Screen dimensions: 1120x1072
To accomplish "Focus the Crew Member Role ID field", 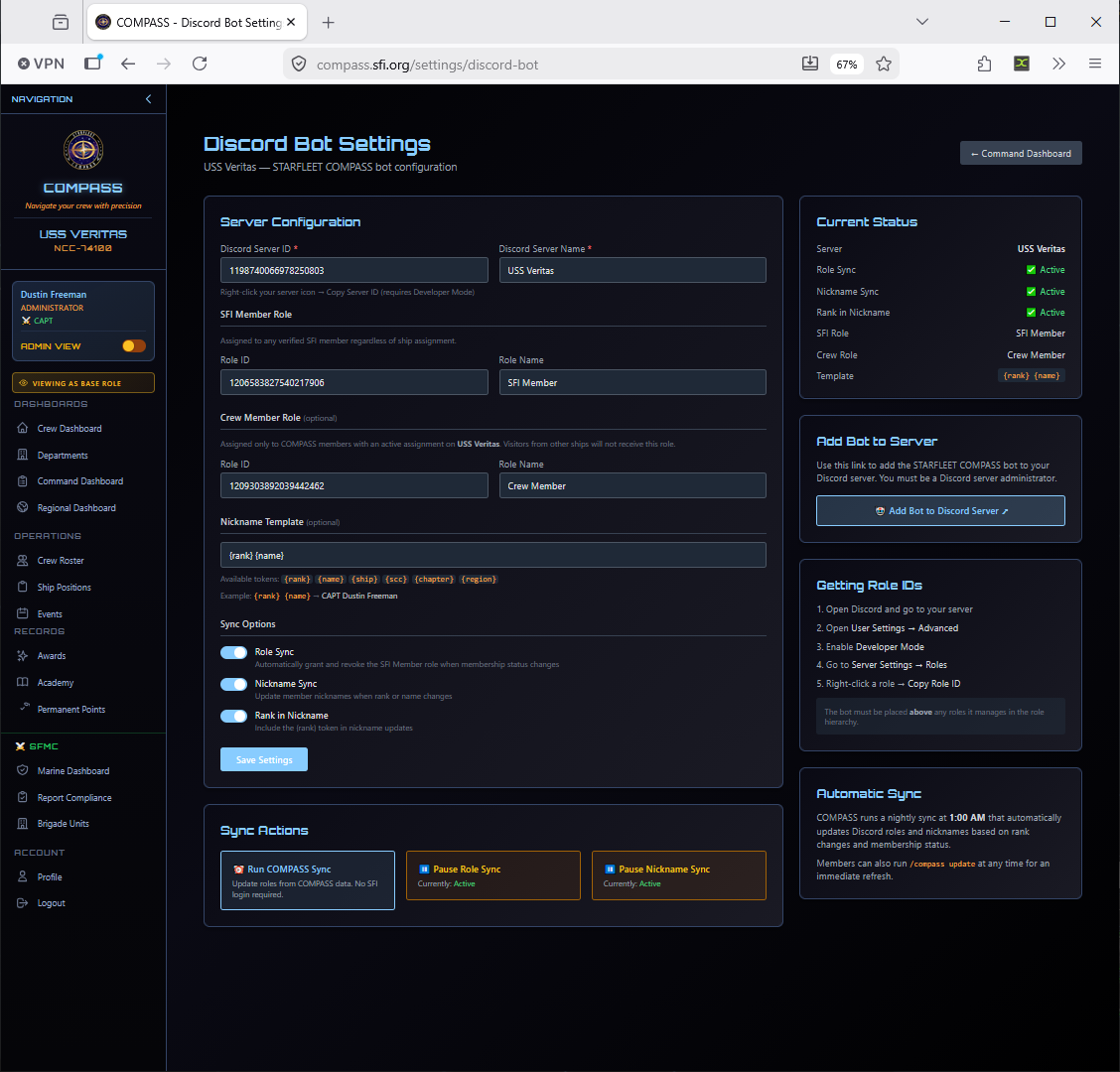I will [x=354, y=485].
